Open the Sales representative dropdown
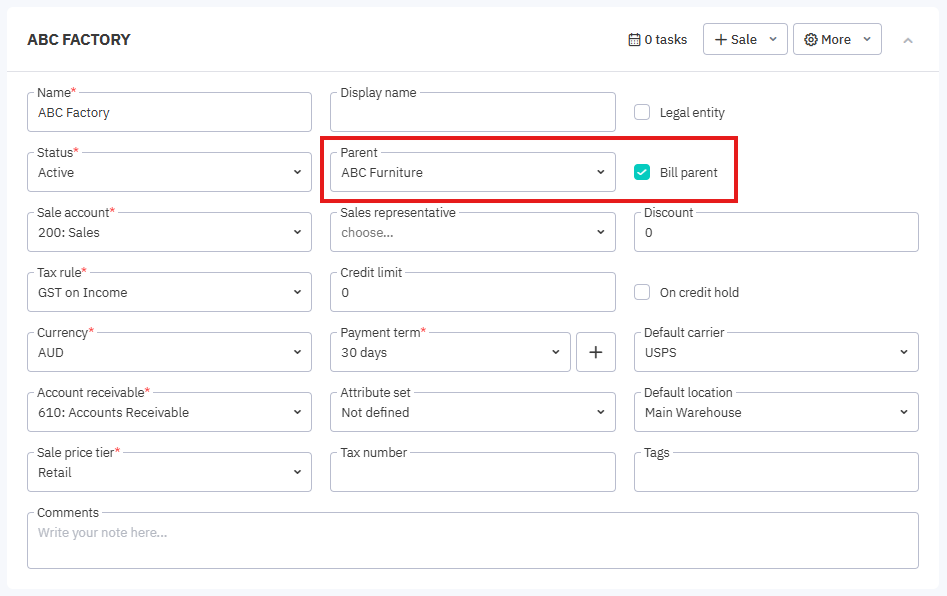 click(472, 233)
